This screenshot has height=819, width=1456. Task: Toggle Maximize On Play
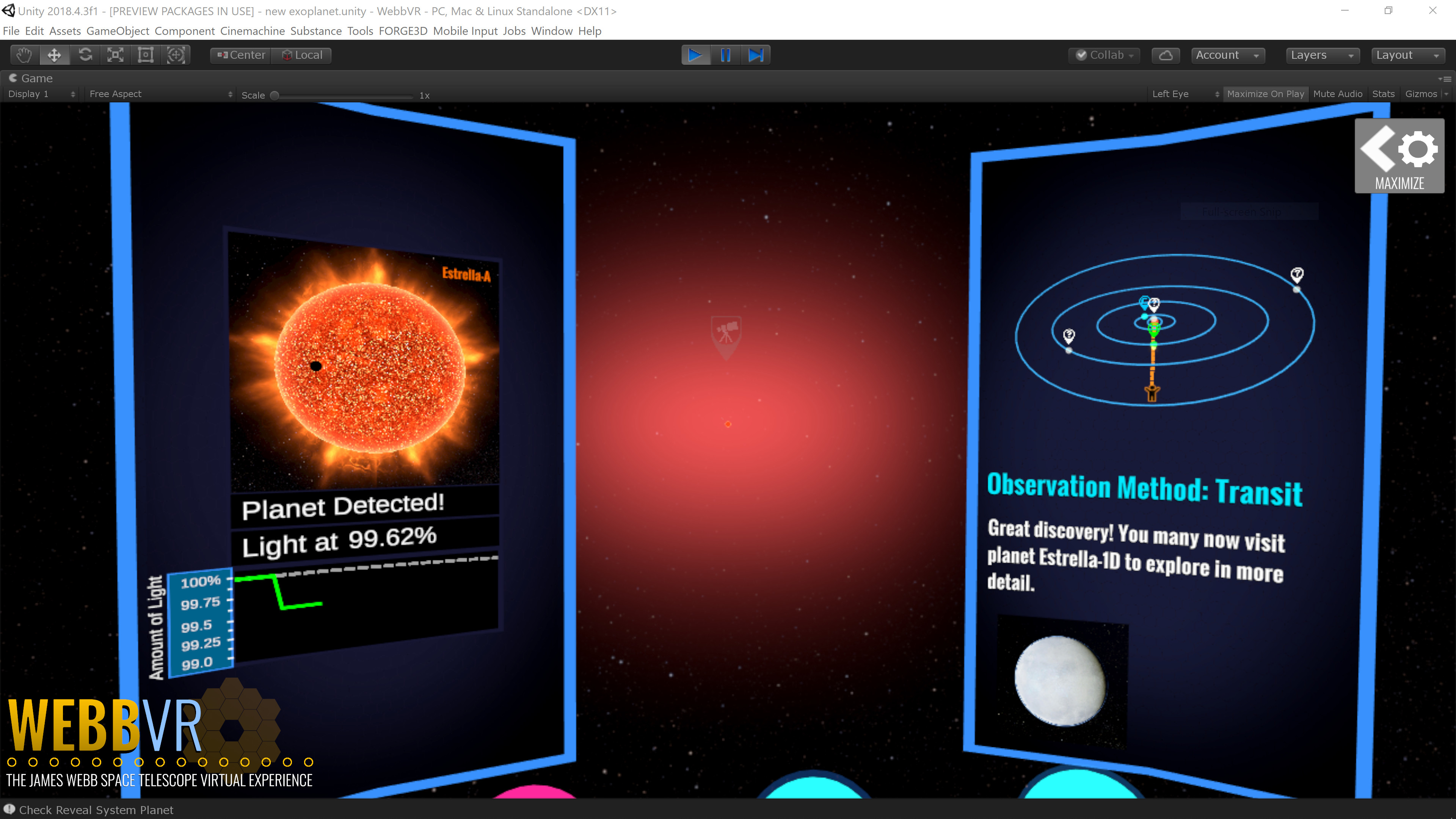1266,94
